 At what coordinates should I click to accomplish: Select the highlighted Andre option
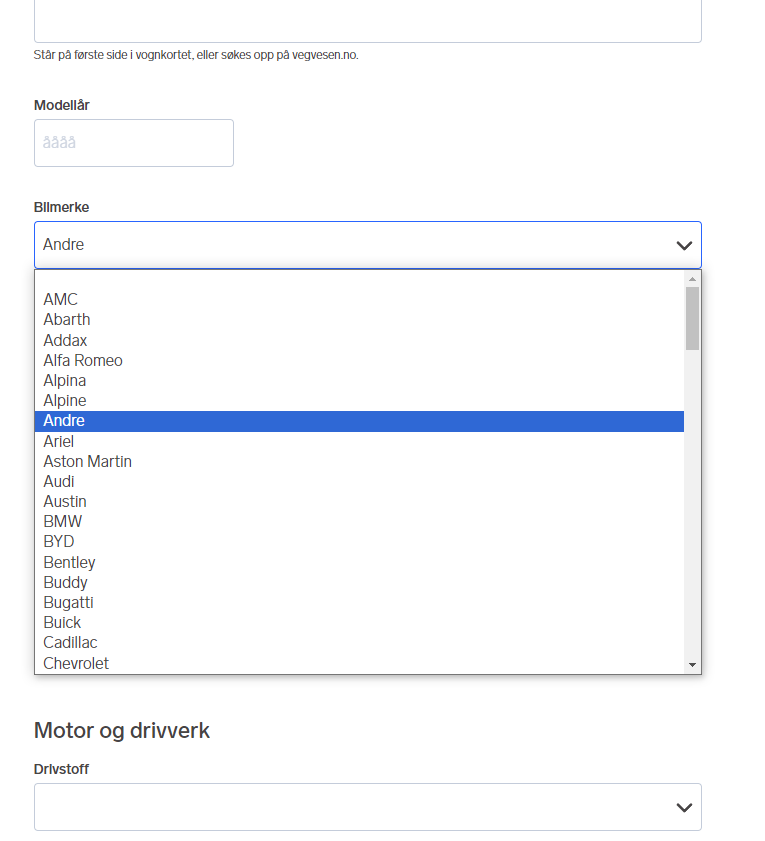click(x=359, y=421)
